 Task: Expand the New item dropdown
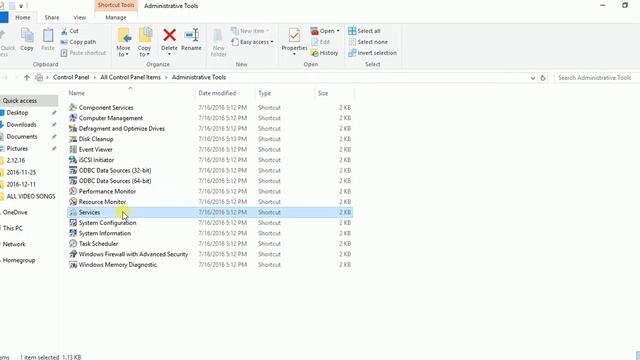coord(268,31)
